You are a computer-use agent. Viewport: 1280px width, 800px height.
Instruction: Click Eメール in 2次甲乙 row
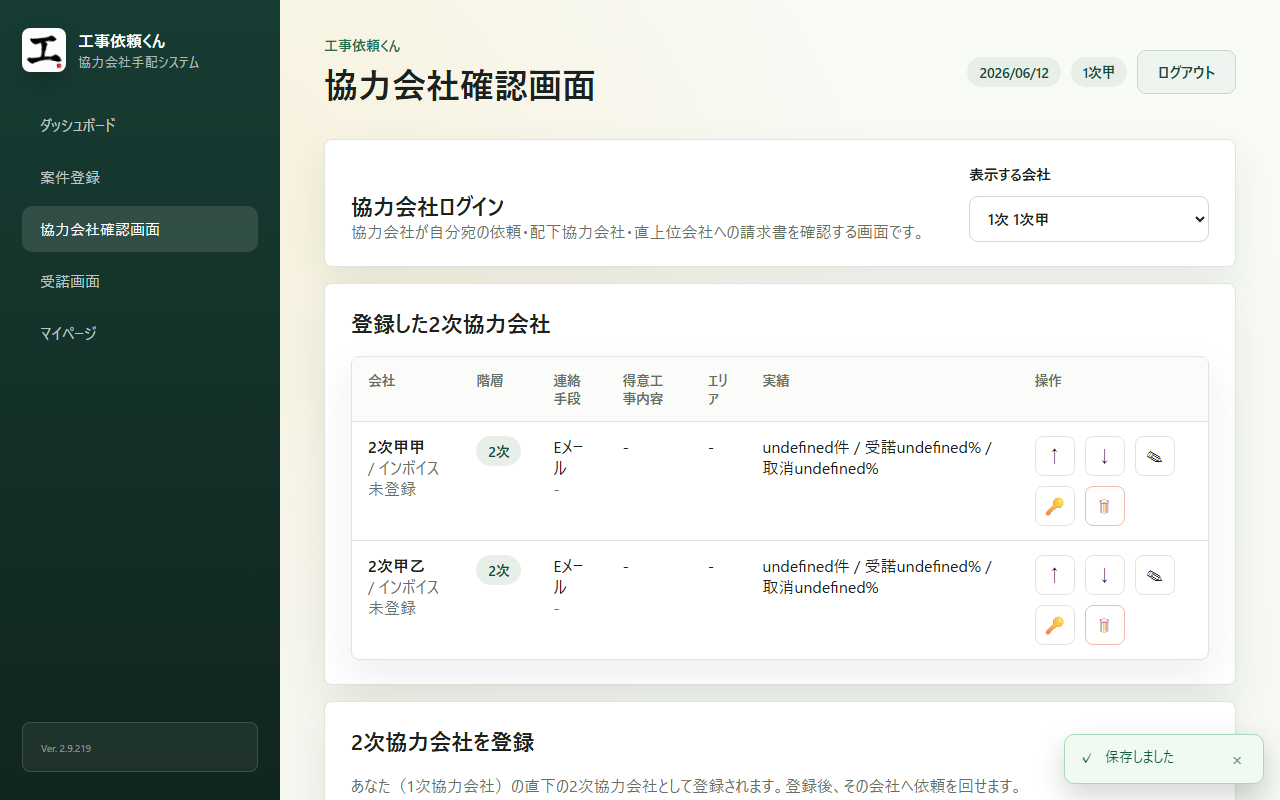click(x=568, y=577)
